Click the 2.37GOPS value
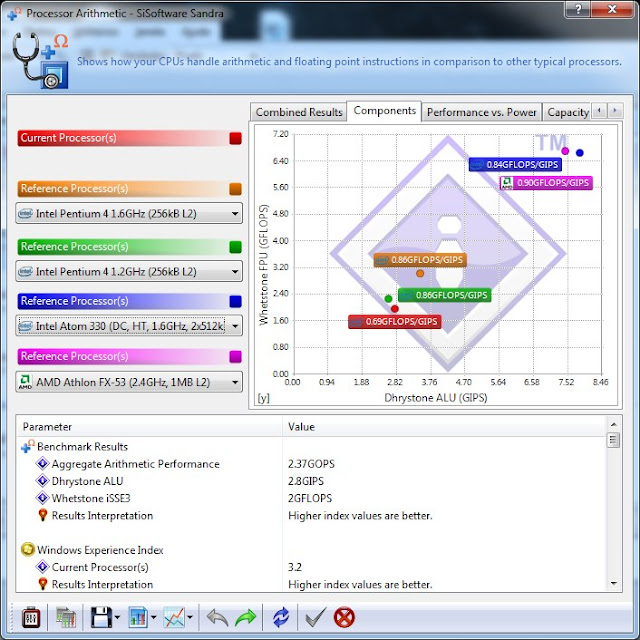This screenshot has height=640, width=640. click(x=311, y=464)
